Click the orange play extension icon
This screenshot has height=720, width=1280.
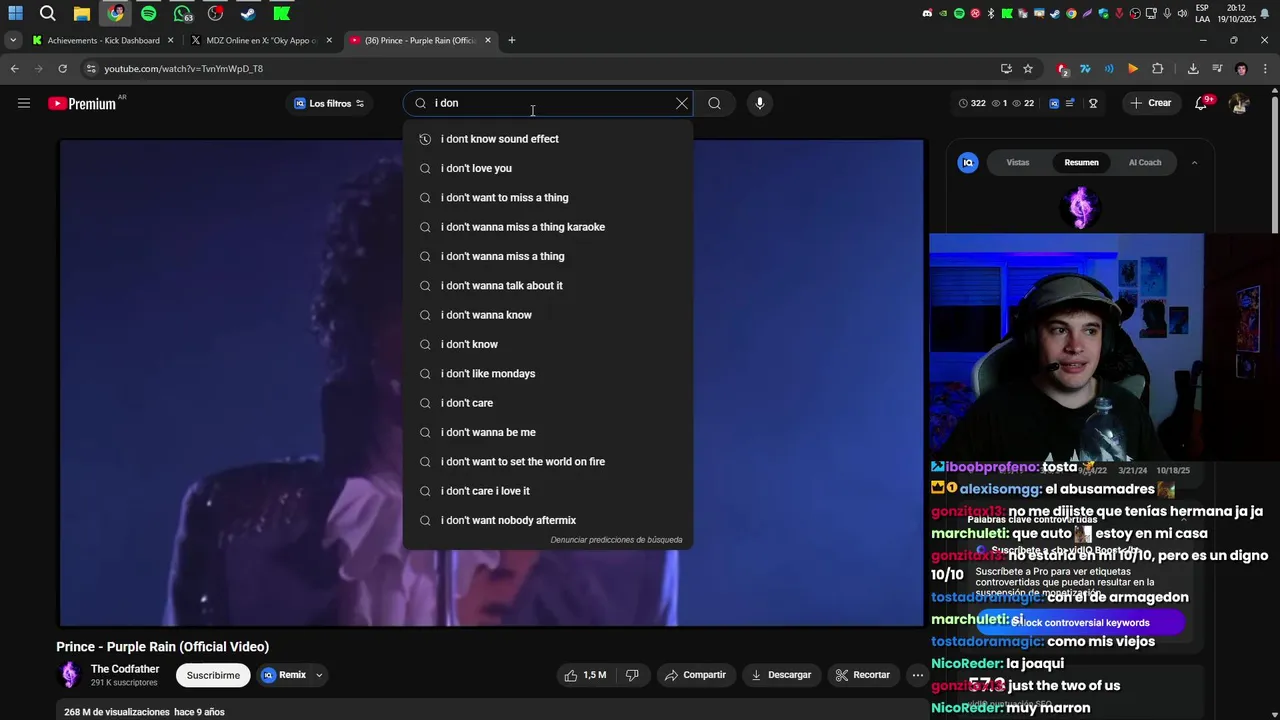click(x=1133, y=69)
